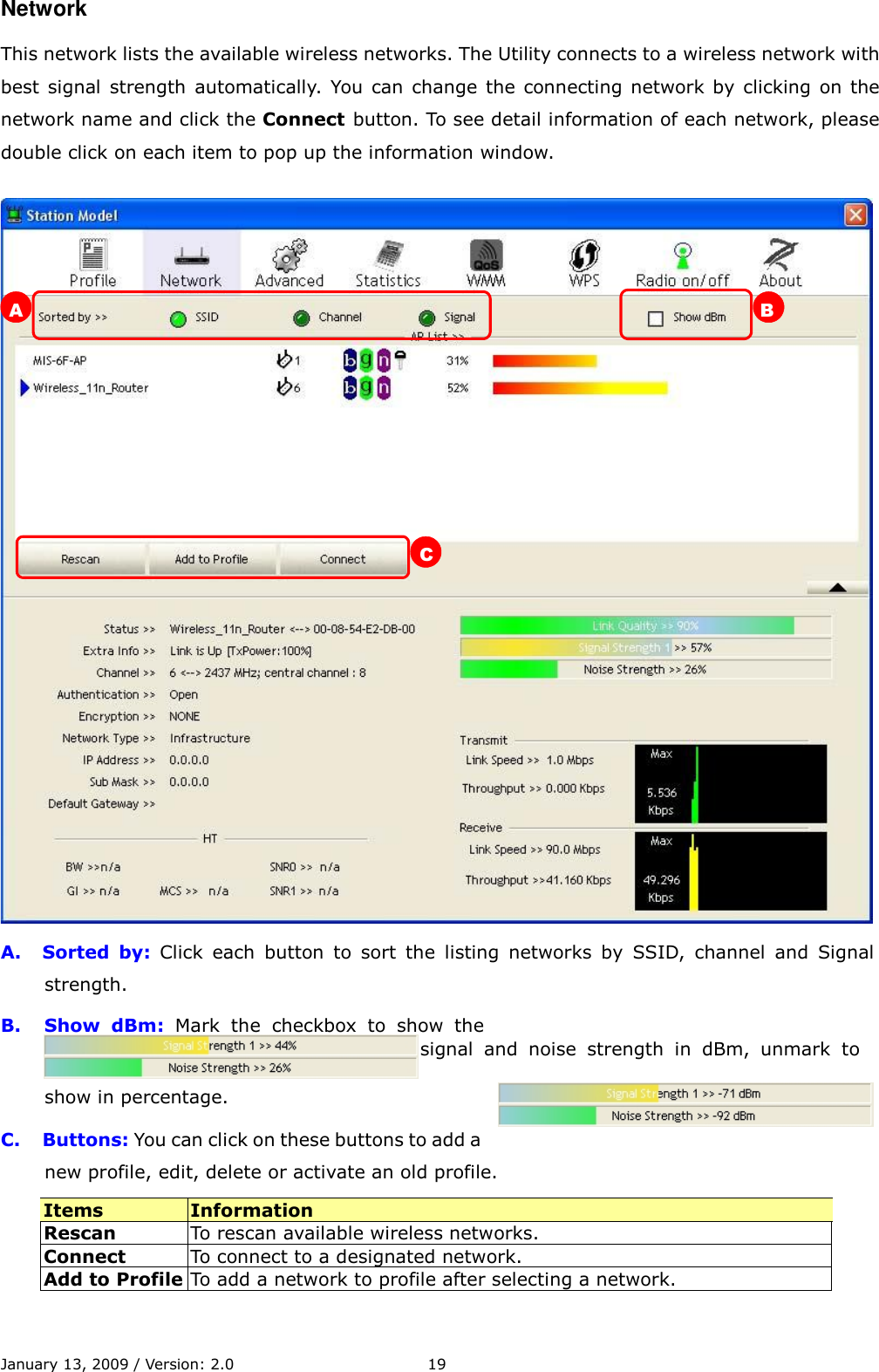Open the Statistics calculator icon
The width and height of the screenshot is (879, 1372).
pyautogui.click(x=388, y=255)
